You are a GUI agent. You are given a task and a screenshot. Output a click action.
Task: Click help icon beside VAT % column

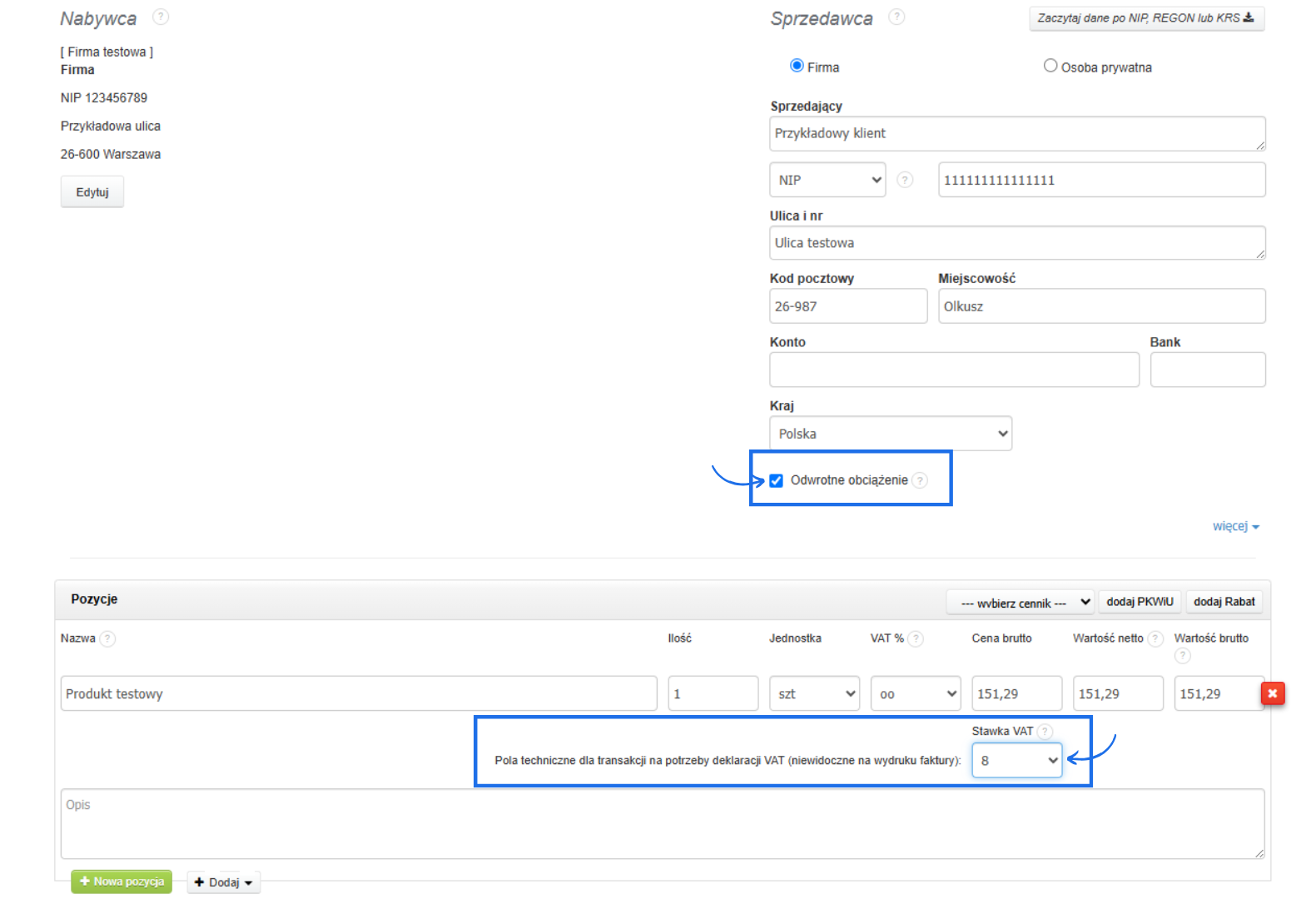click(x=916, y=638)
